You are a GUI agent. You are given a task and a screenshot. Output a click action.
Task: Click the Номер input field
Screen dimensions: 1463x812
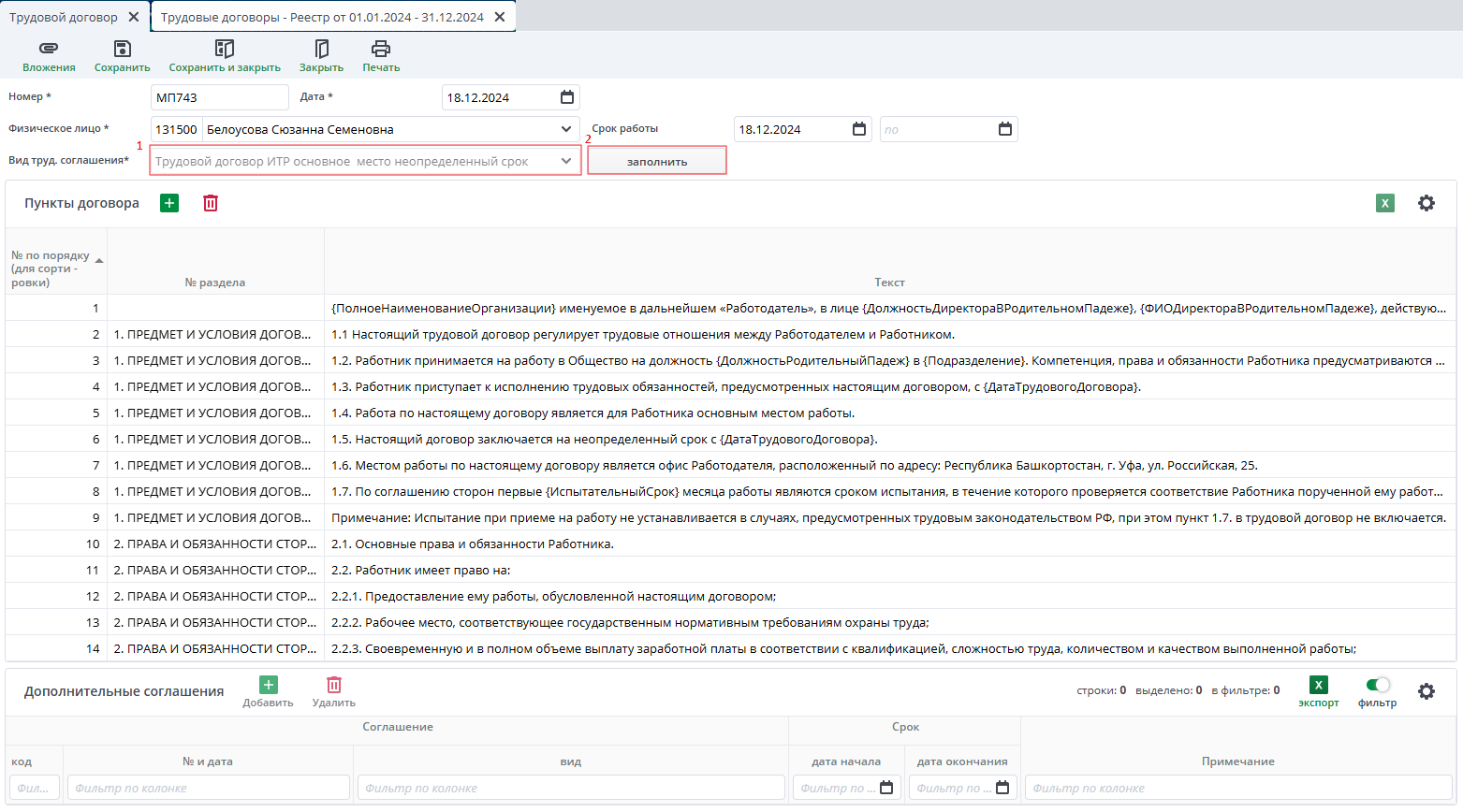[x=219, y=97]
